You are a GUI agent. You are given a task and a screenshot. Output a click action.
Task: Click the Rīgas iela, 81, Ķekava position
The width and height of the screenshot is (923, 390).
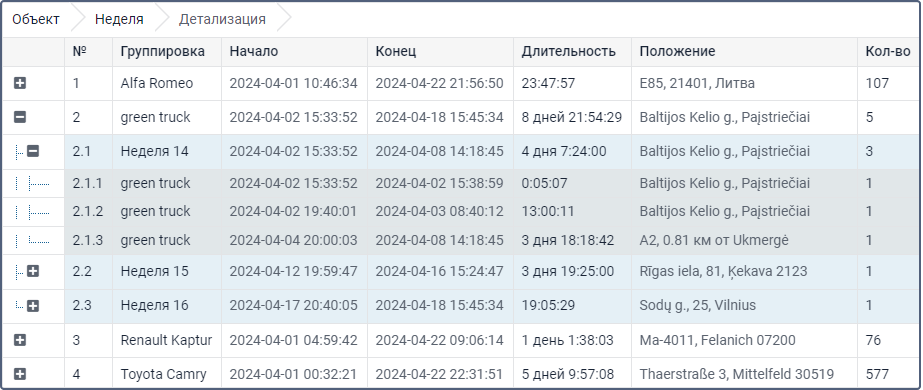coord(723,271)
